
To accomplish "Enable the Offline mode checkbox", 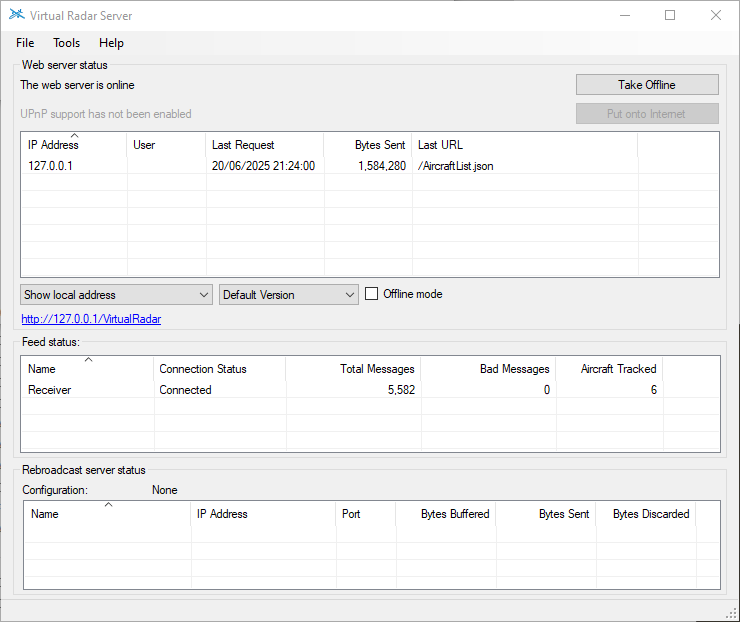I will pyautogui.click(x=372, y=294).
